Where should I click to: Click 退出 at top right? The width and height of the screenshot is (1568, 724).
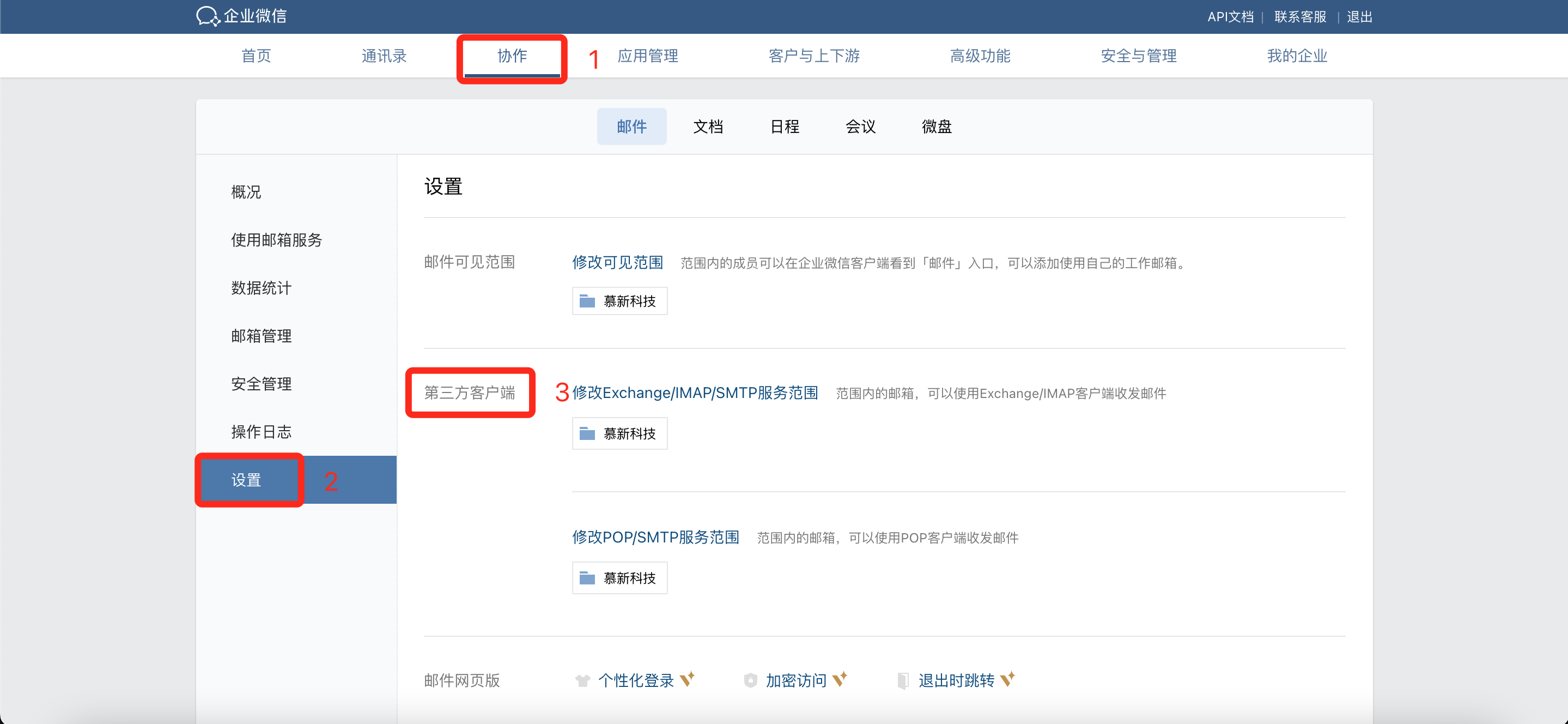(x=1359, y=16)
